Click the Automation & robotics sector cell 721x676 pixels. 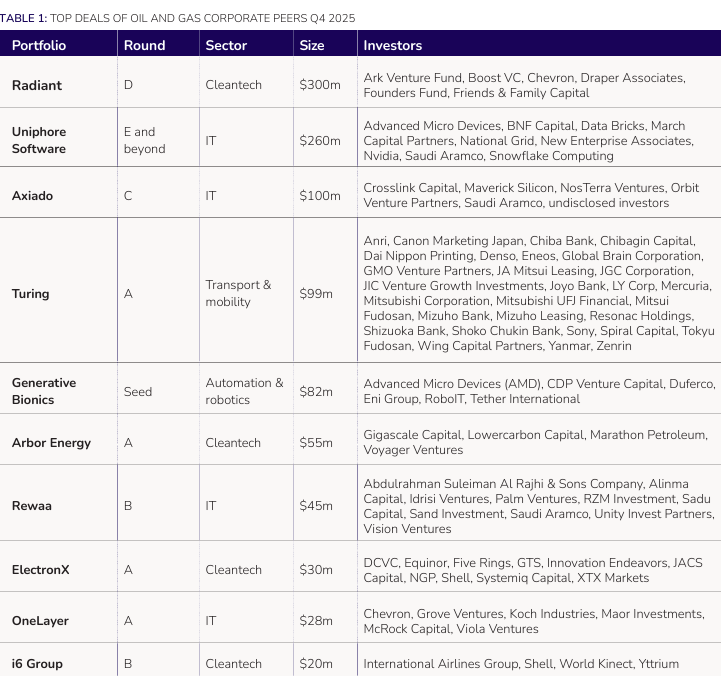click(244, 391)
